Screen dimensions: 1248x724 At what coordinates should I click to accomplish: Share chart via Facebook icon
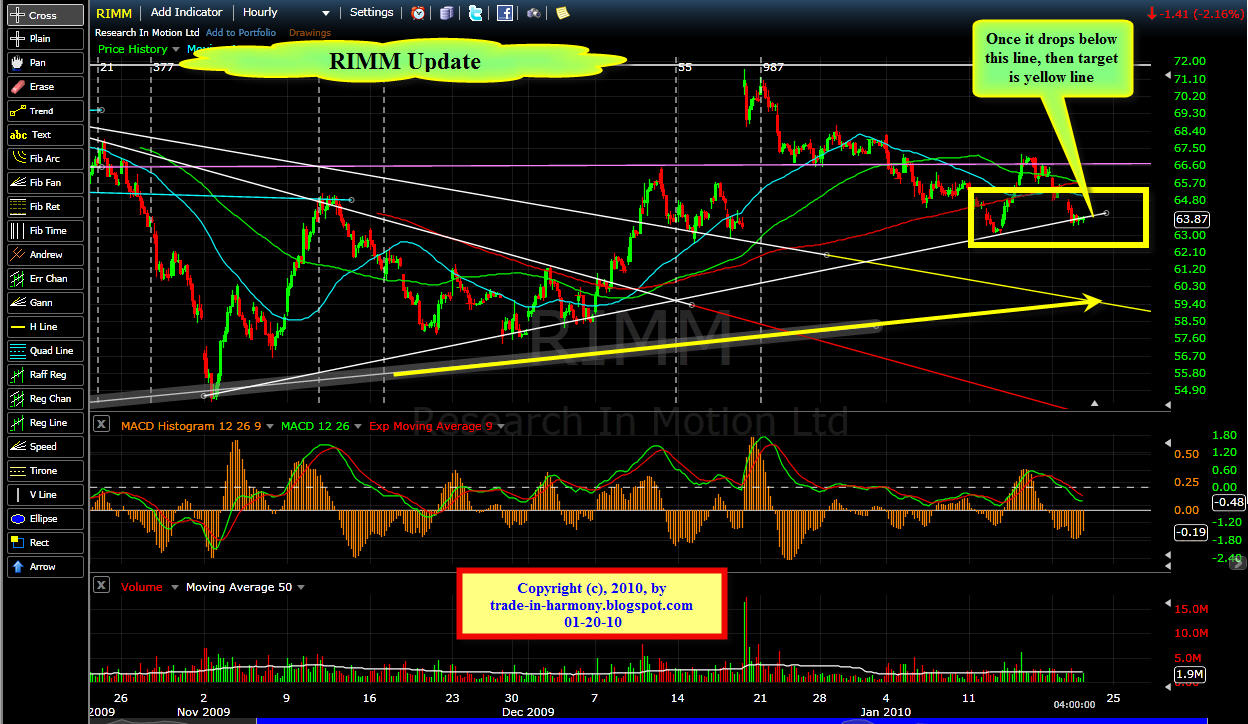pyautogui.click(x=505, y=13)
